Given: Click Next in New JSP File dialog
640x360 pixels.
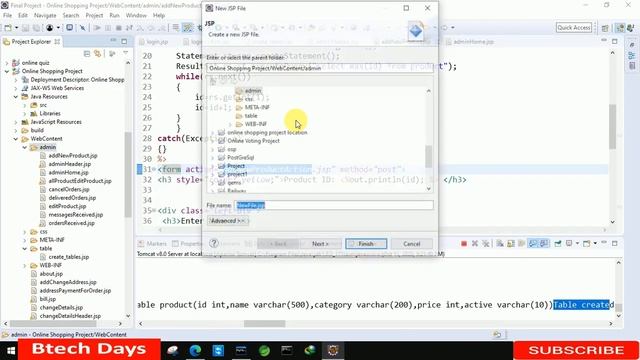Looking at the screenshot, I should 320,244.
